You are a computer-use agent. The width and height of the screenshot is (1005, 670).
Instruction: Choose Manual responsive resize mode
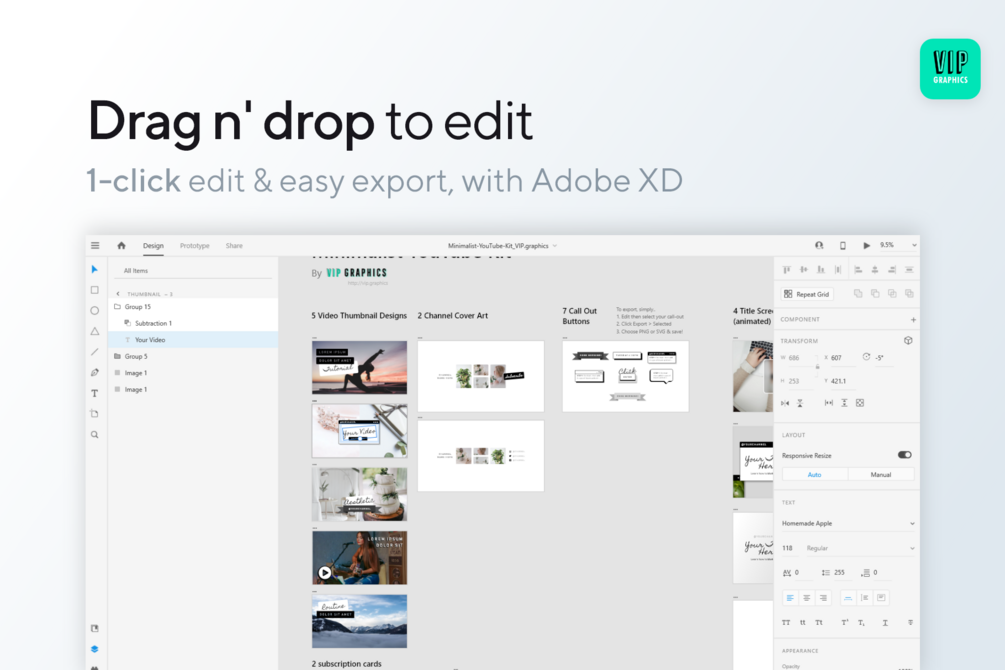881,474
